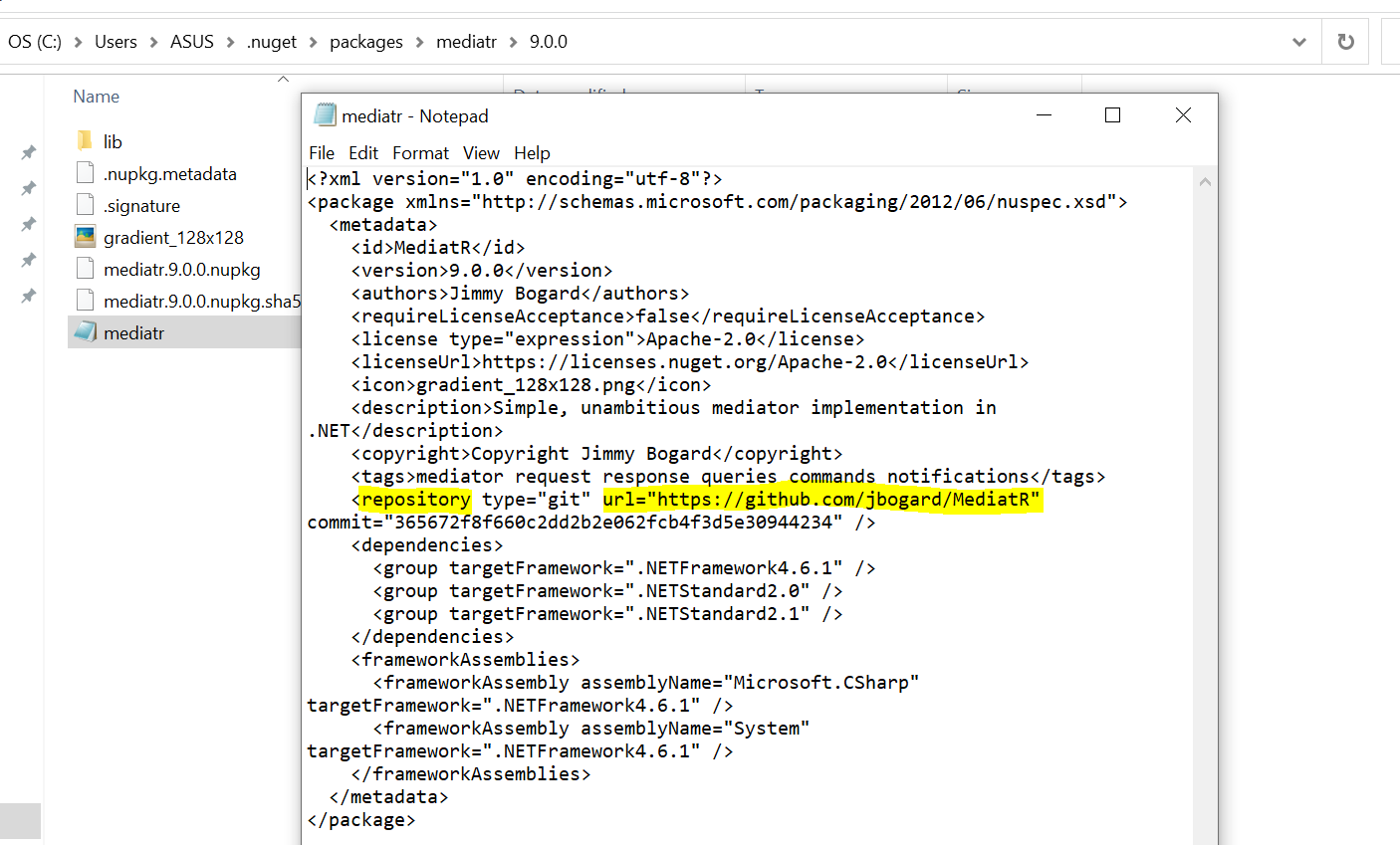Click the '<id>MediatR</id>' line

click(x=438, y=248)
